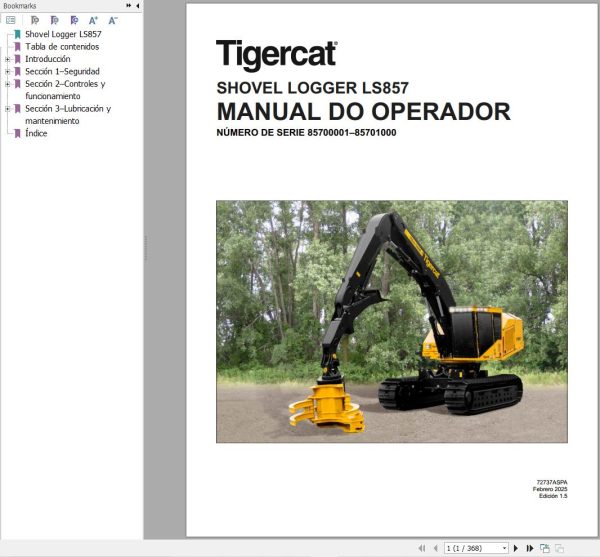Click the serial number line 85700001–85701000
The height and width of the screenshot is (557, 600).
[307, 133]
